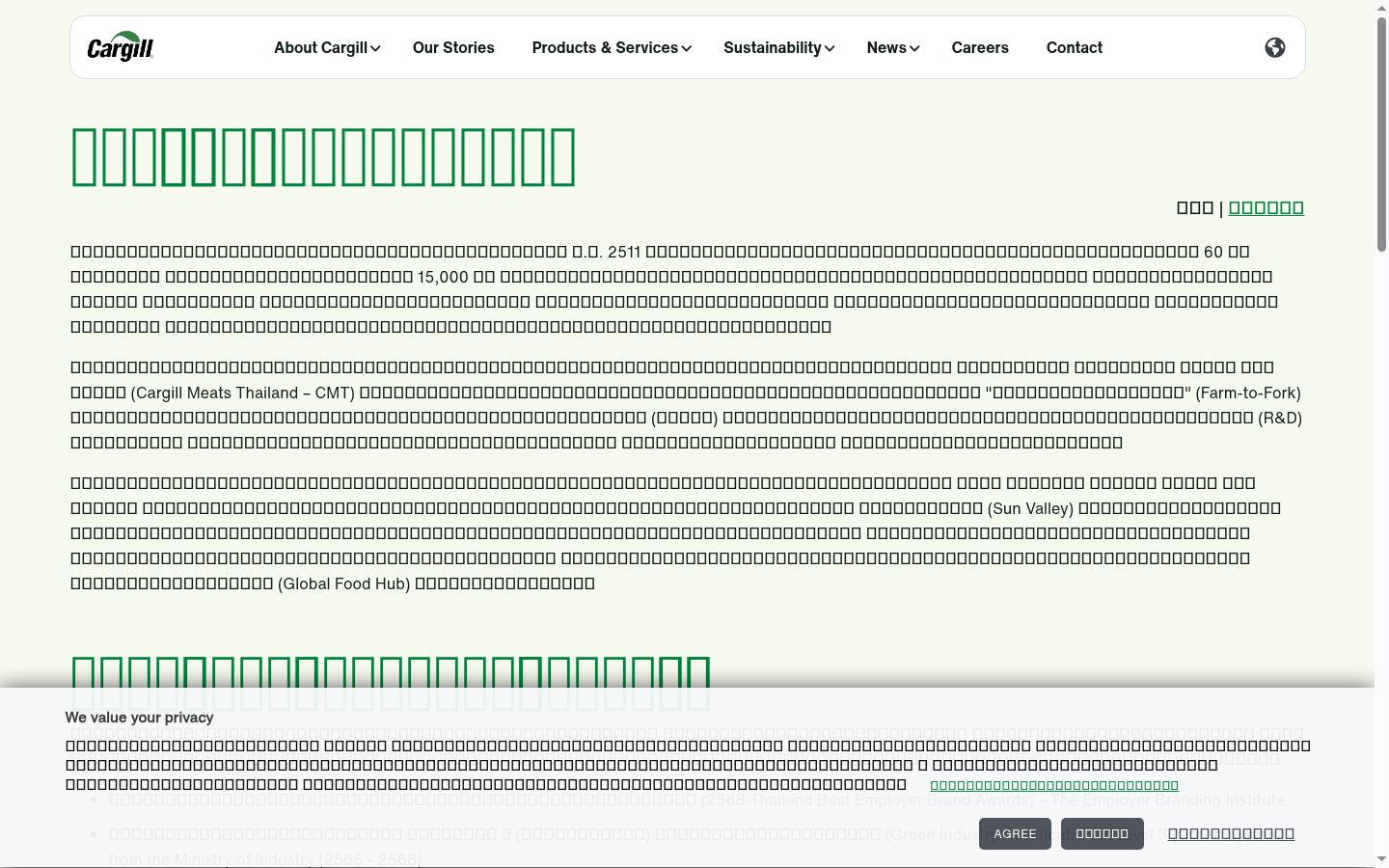The height and width of the screenshot is (868, 1389).
Task: Open the globe language/region selector
Action: 1275,47
